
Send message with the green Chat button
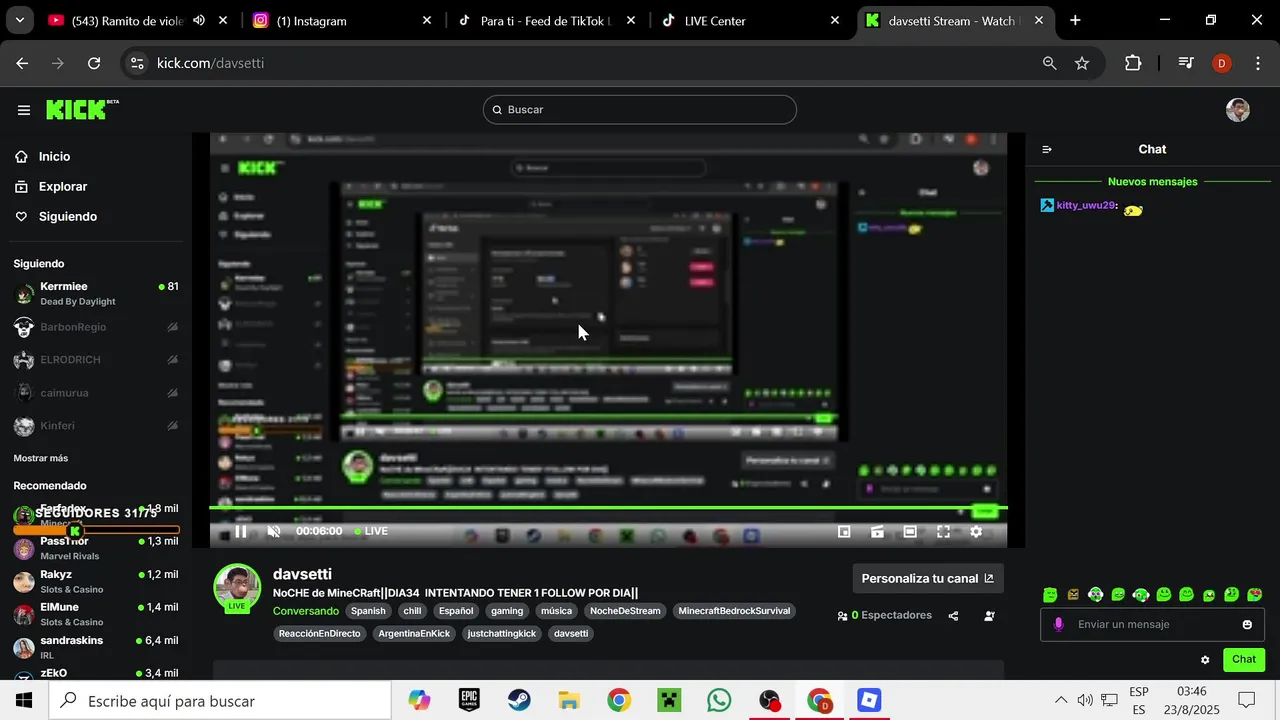[x=1244, y=659]
